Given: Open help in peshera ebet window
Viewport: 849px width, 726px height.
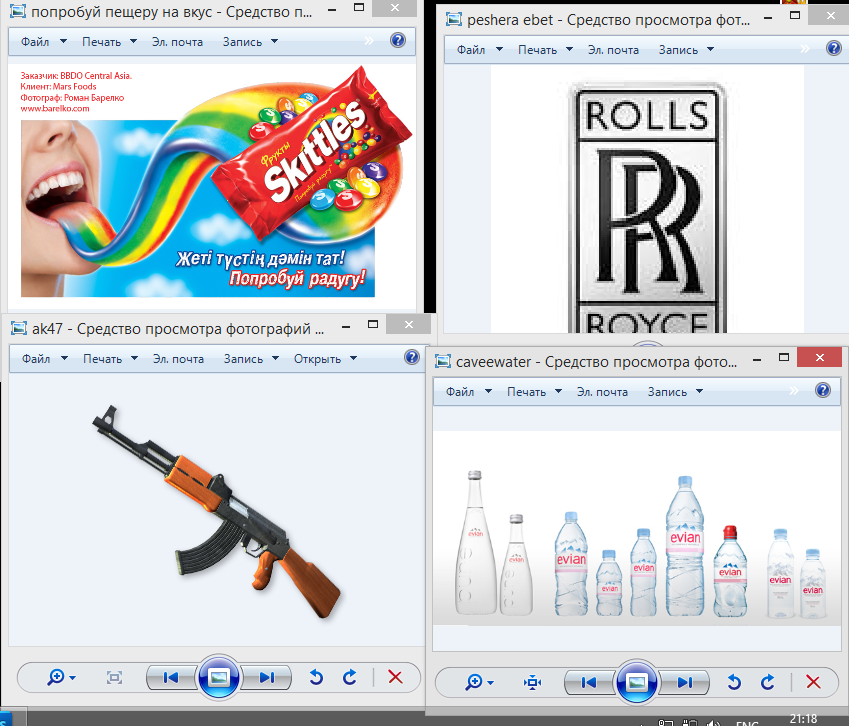Looking at the screenshot, I should (x=834, y=48).
